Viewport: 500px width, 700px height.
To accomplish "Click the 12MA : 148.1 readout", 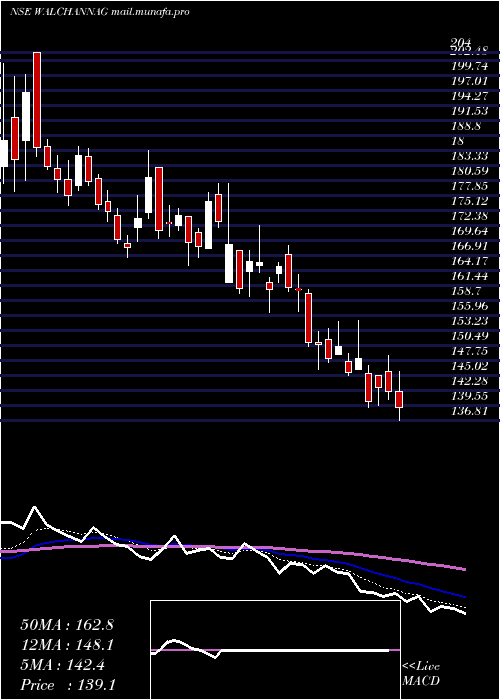I will [x=67, y=645].
